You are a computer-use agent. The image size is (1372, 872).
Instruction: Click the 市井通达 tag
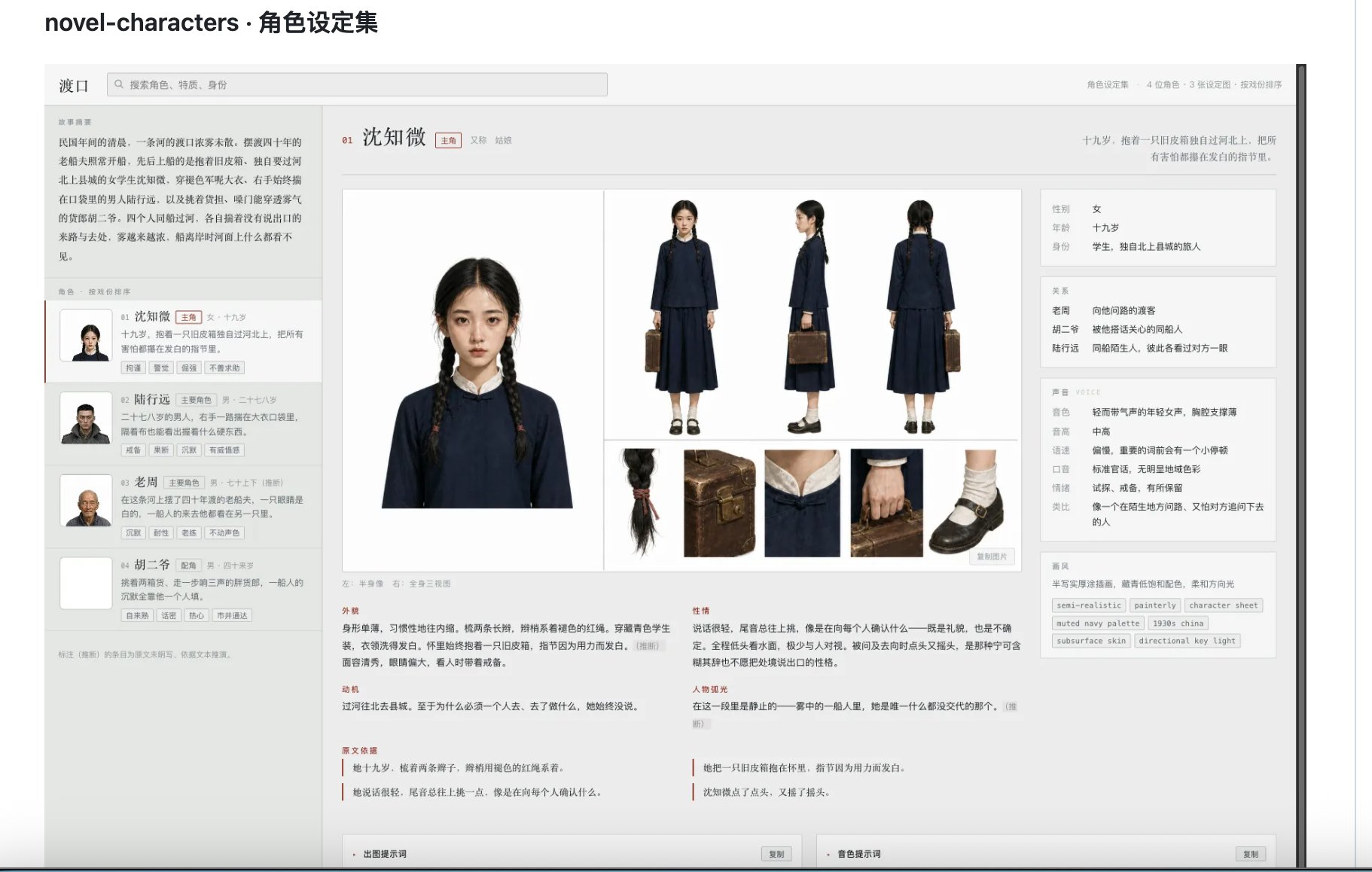(x=232, y=616)
